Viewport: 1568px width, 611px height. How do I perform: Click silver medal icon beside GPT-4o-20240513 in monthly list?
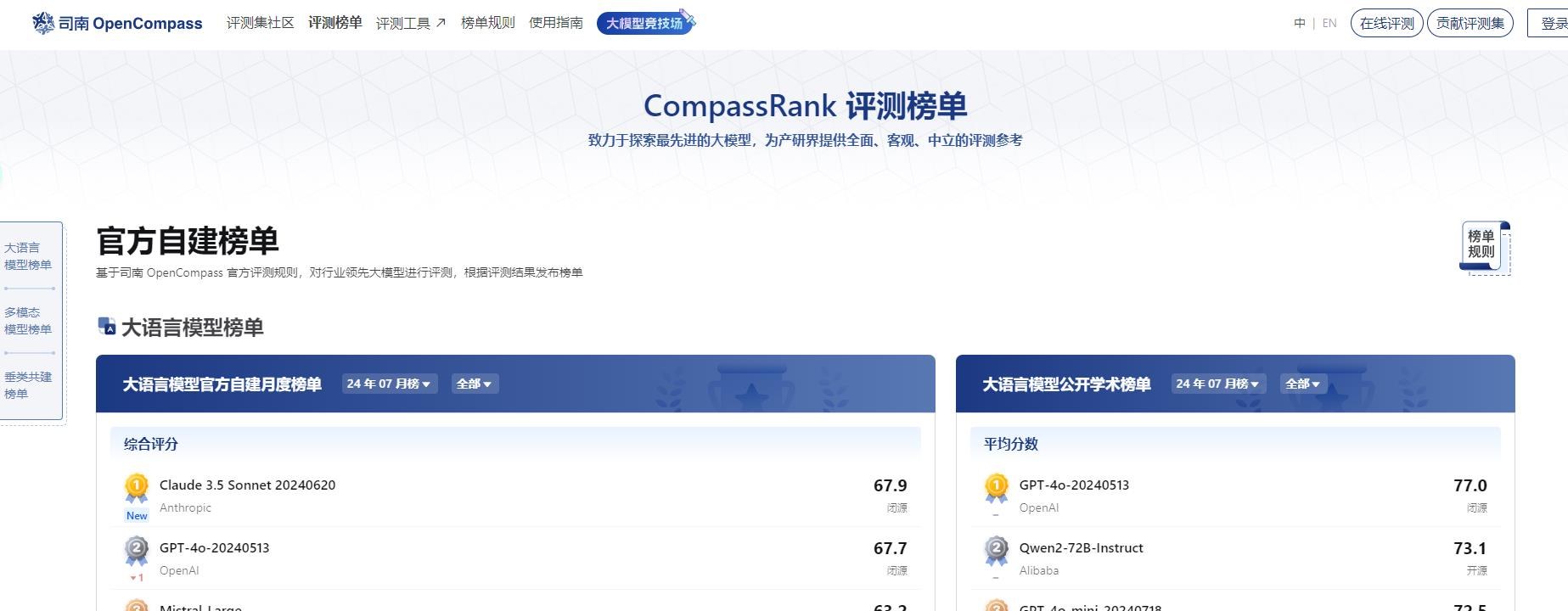137,550
